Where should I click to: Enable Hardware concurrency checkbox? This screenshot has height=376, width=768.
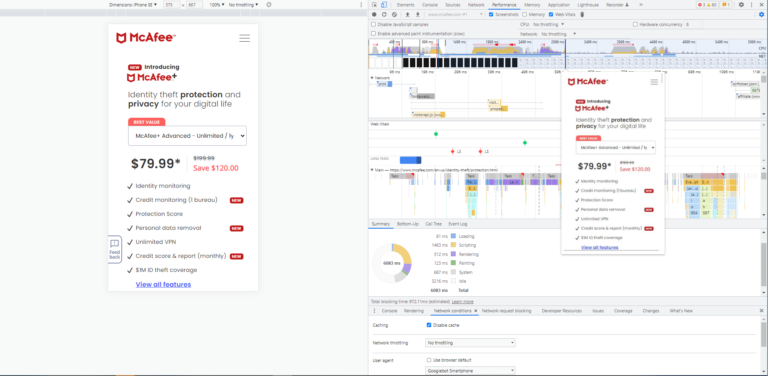(635, 24)
